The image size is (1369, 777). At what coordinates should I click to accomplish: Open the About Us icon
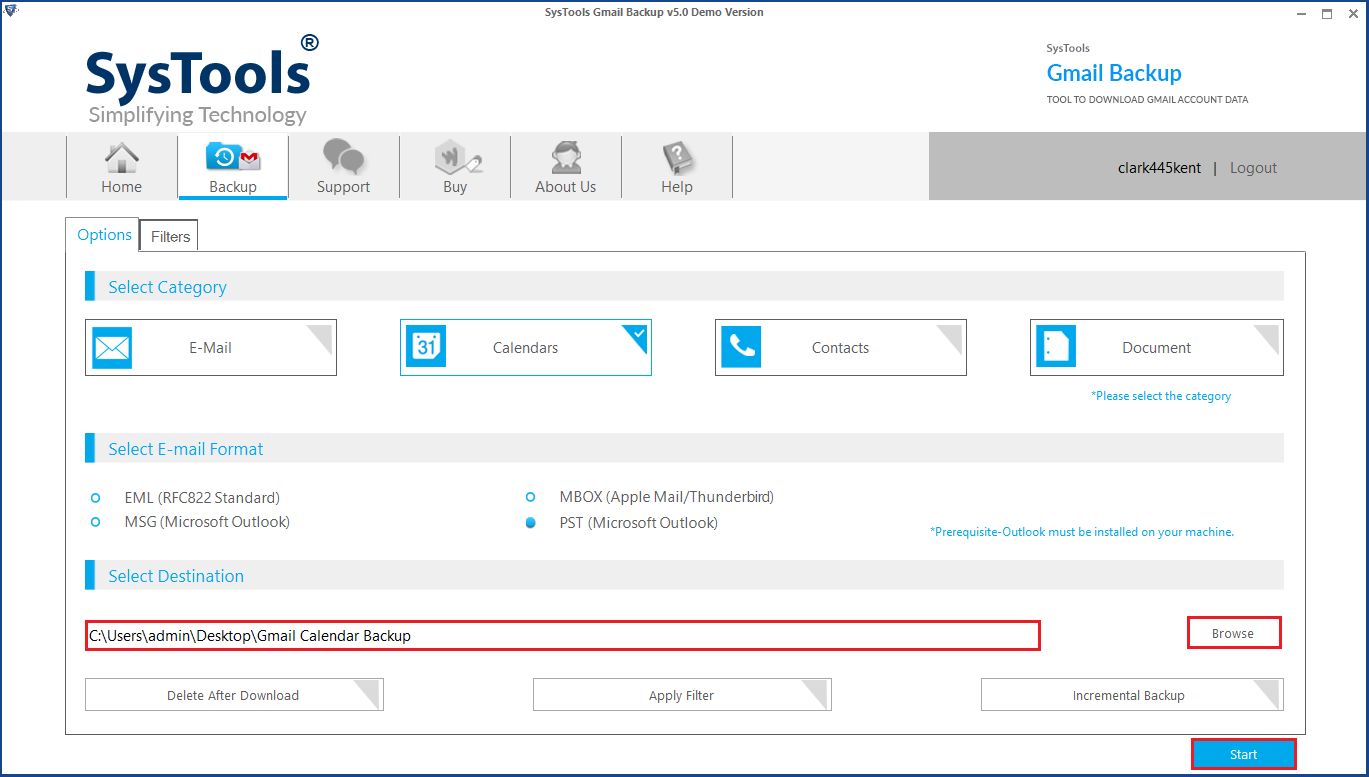coord(565,157)
